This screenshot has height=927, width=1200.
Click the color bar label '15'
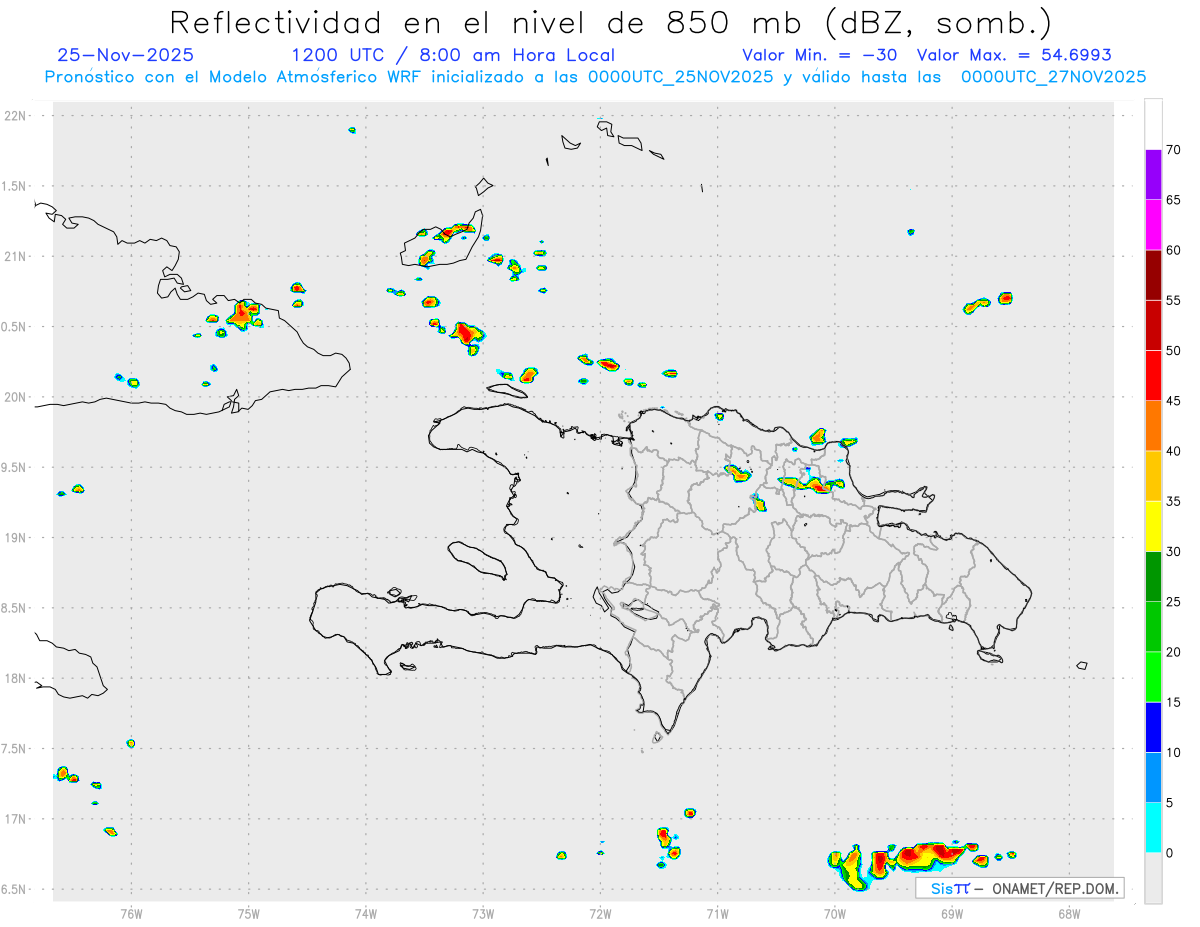1173,702
